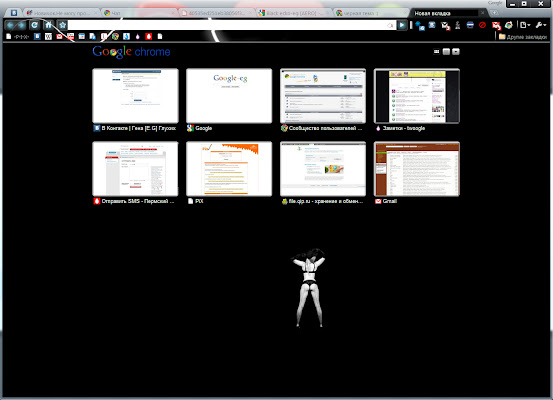This screenshot has height=400, width=553.
Task: Switch to thumbnail grid view
Action: (436, 51)
